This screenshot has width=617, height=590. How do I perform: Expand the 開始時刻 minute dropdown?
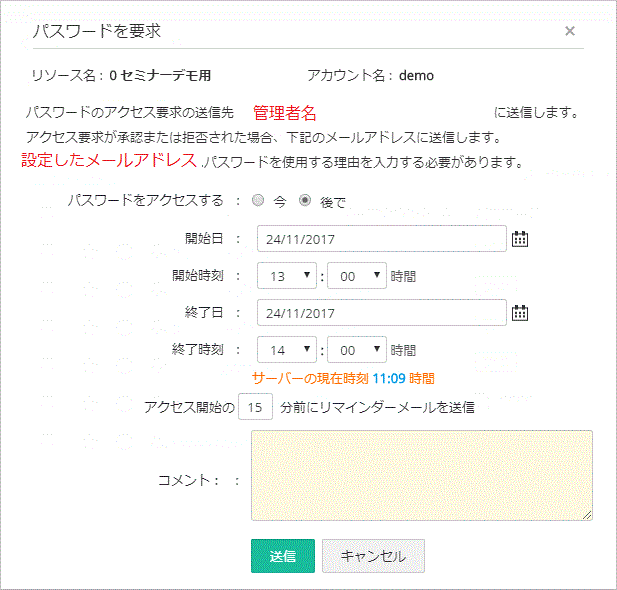coord(356,275)
